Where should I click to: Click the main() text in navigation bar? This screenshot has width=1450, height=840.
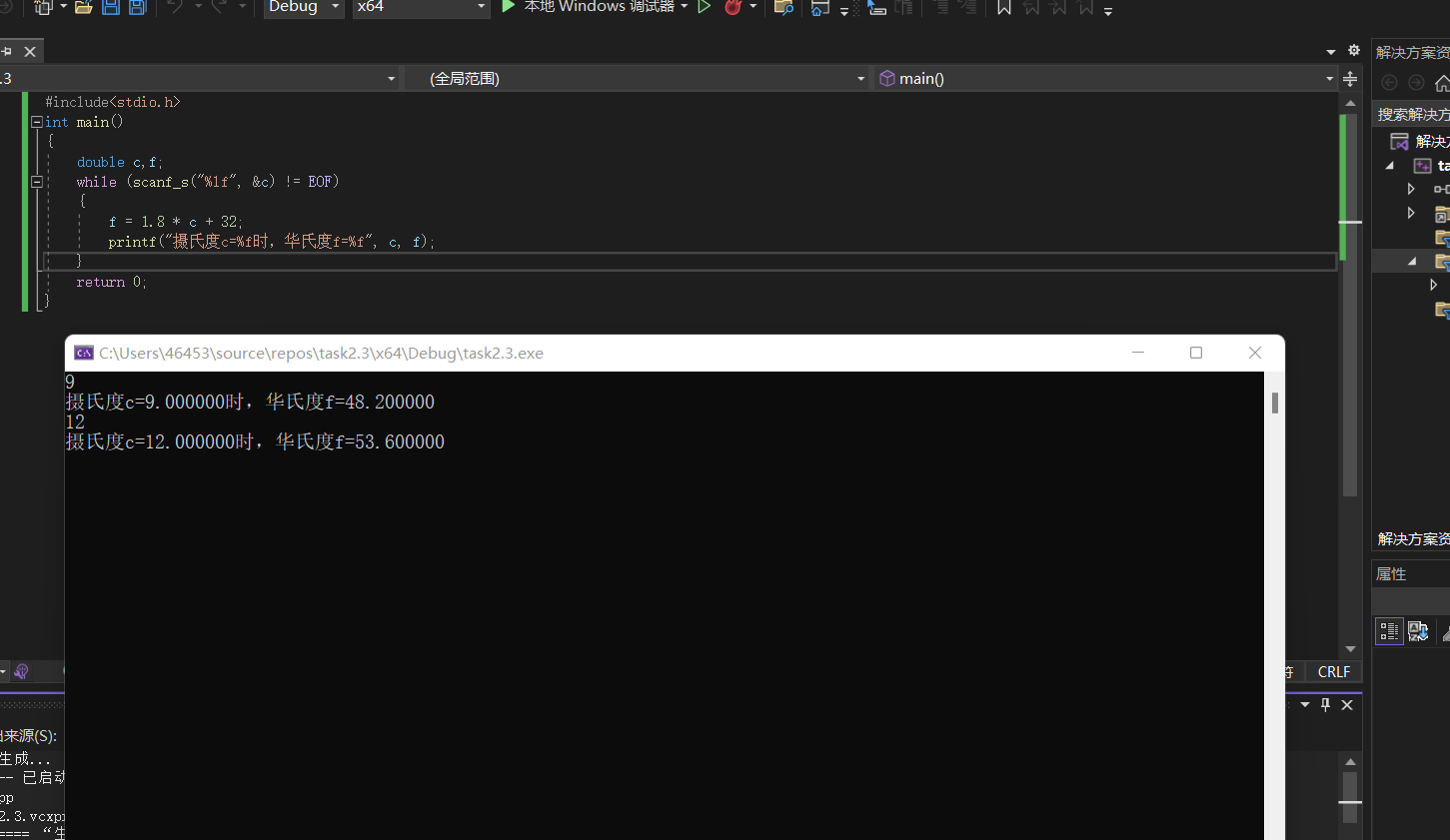point(921,79)
